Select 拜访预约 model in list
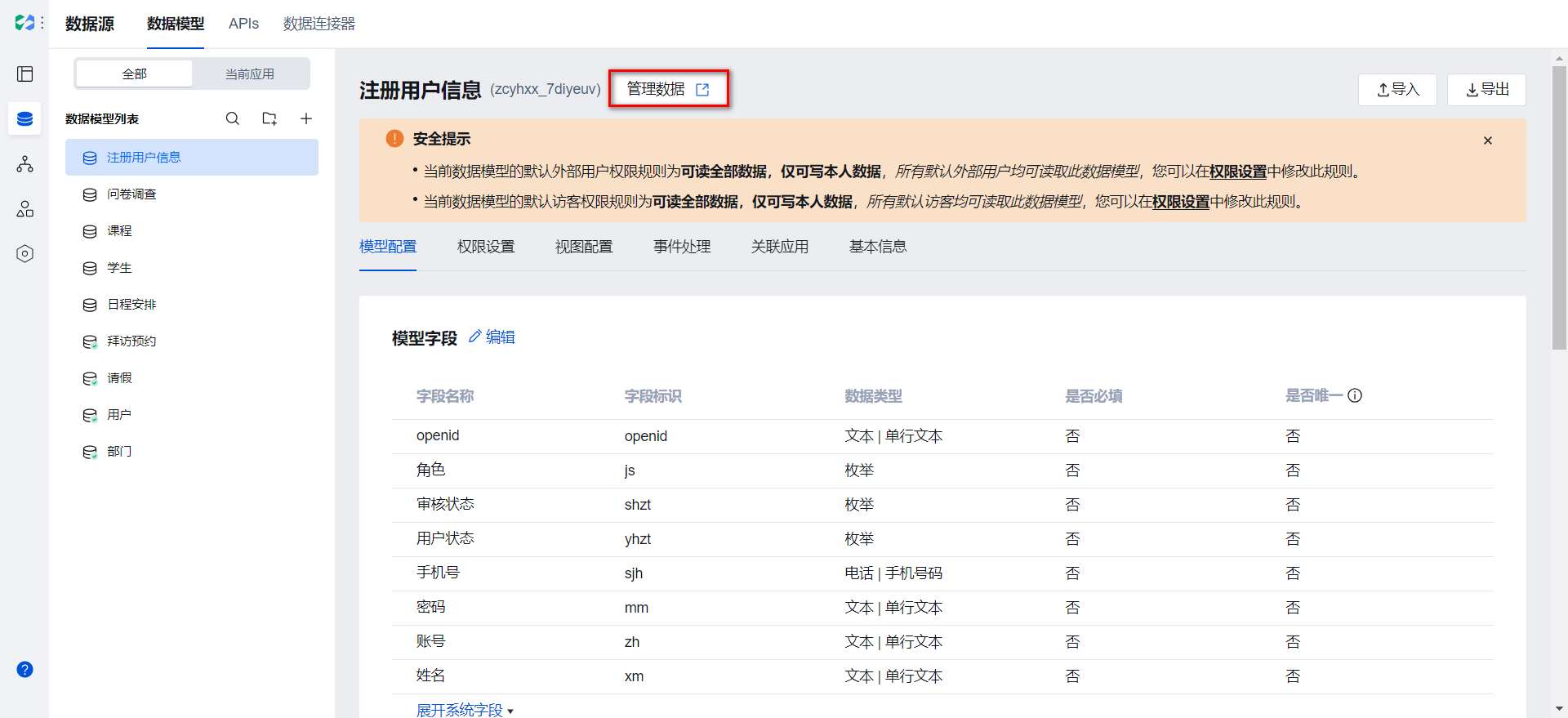 tap(192, 341)
